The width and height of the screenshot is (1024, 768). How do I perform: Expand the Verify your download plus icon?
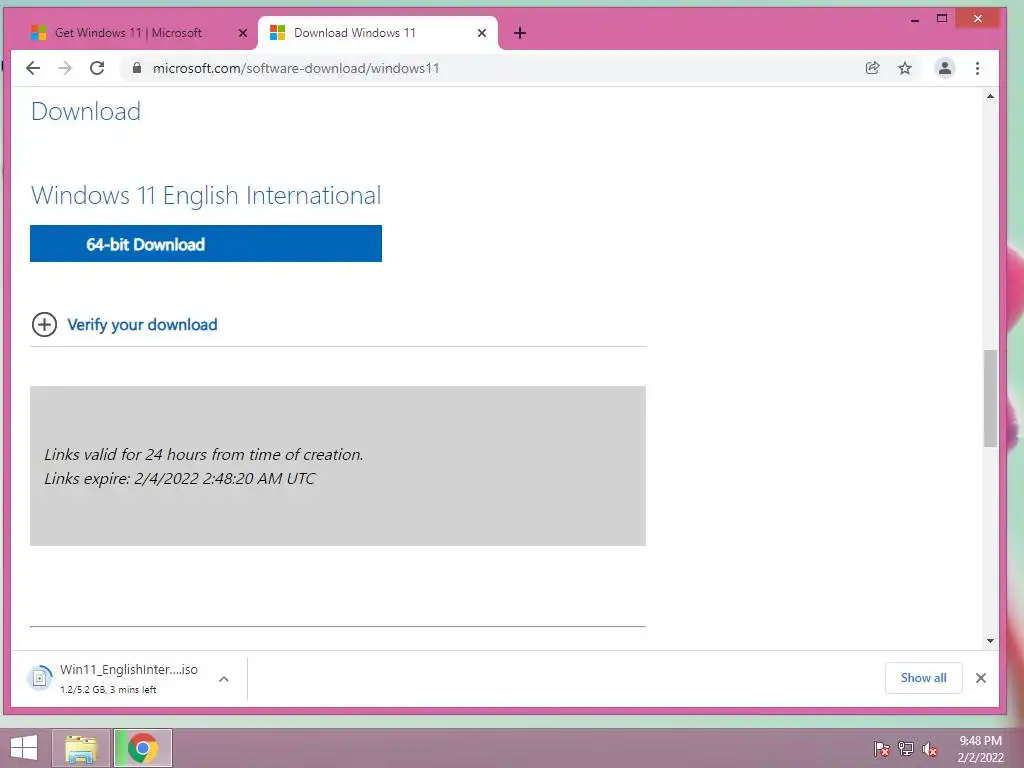[44, 324]
